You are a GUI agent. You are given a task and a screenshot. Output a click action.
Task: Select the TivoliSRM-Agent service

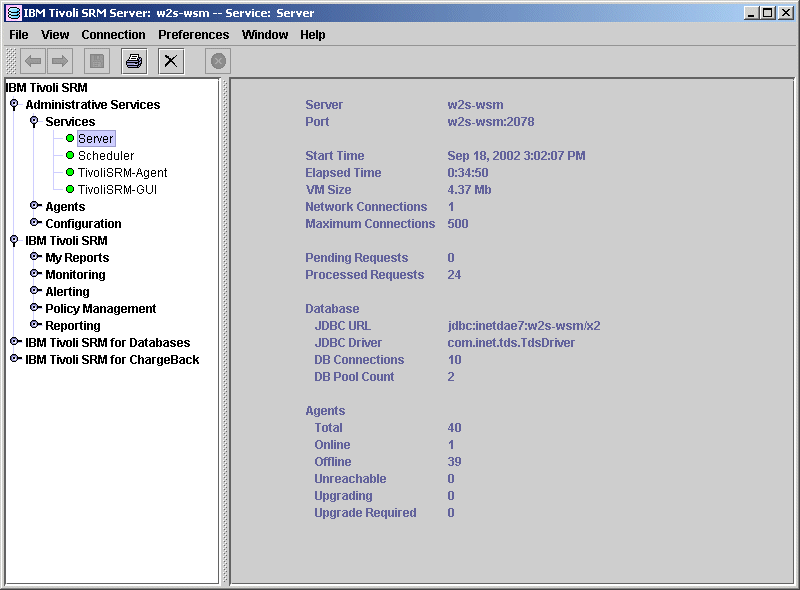point(122,173)
